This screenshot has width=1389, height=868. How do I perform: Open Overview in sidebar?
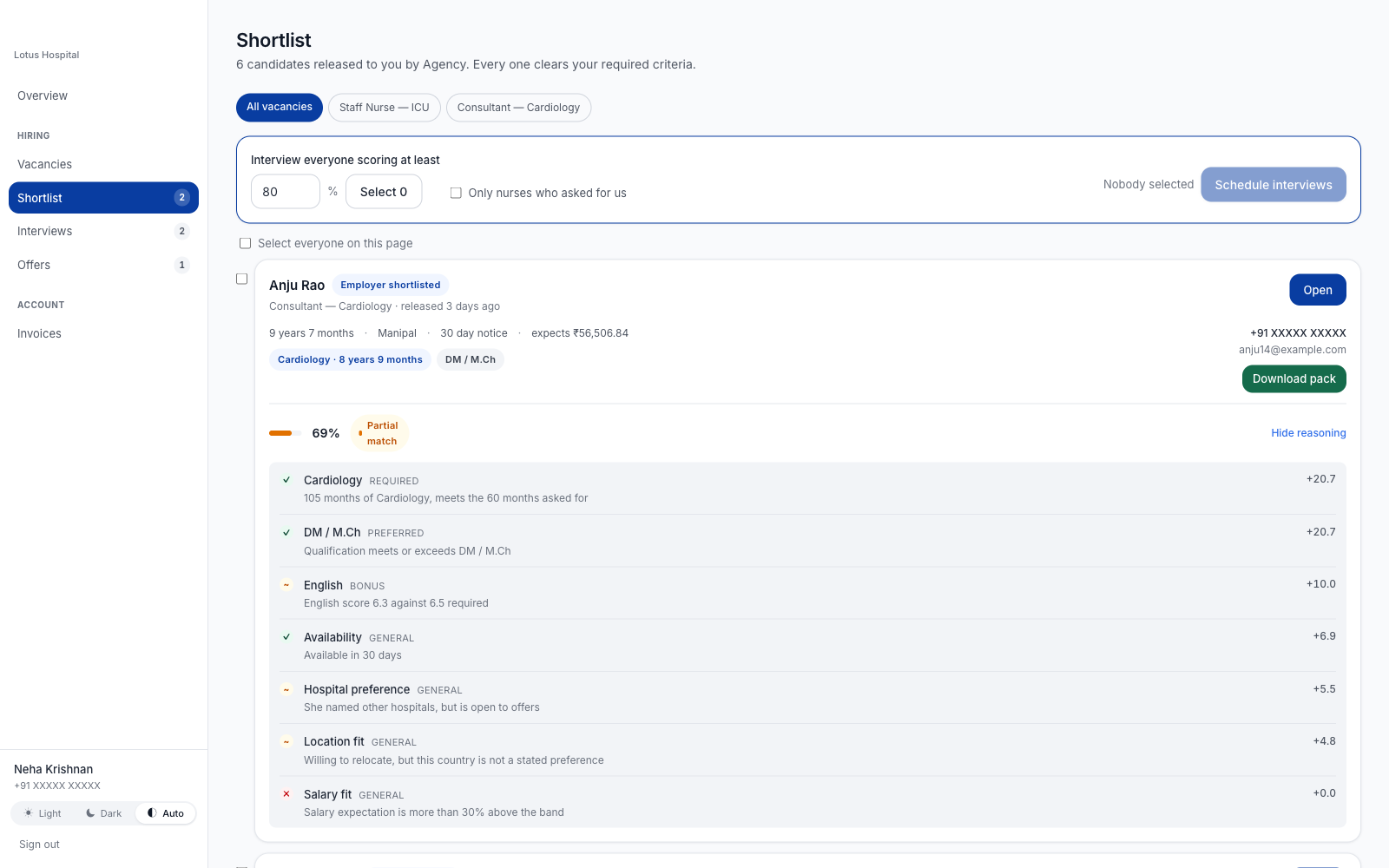[x=103, y=95]
